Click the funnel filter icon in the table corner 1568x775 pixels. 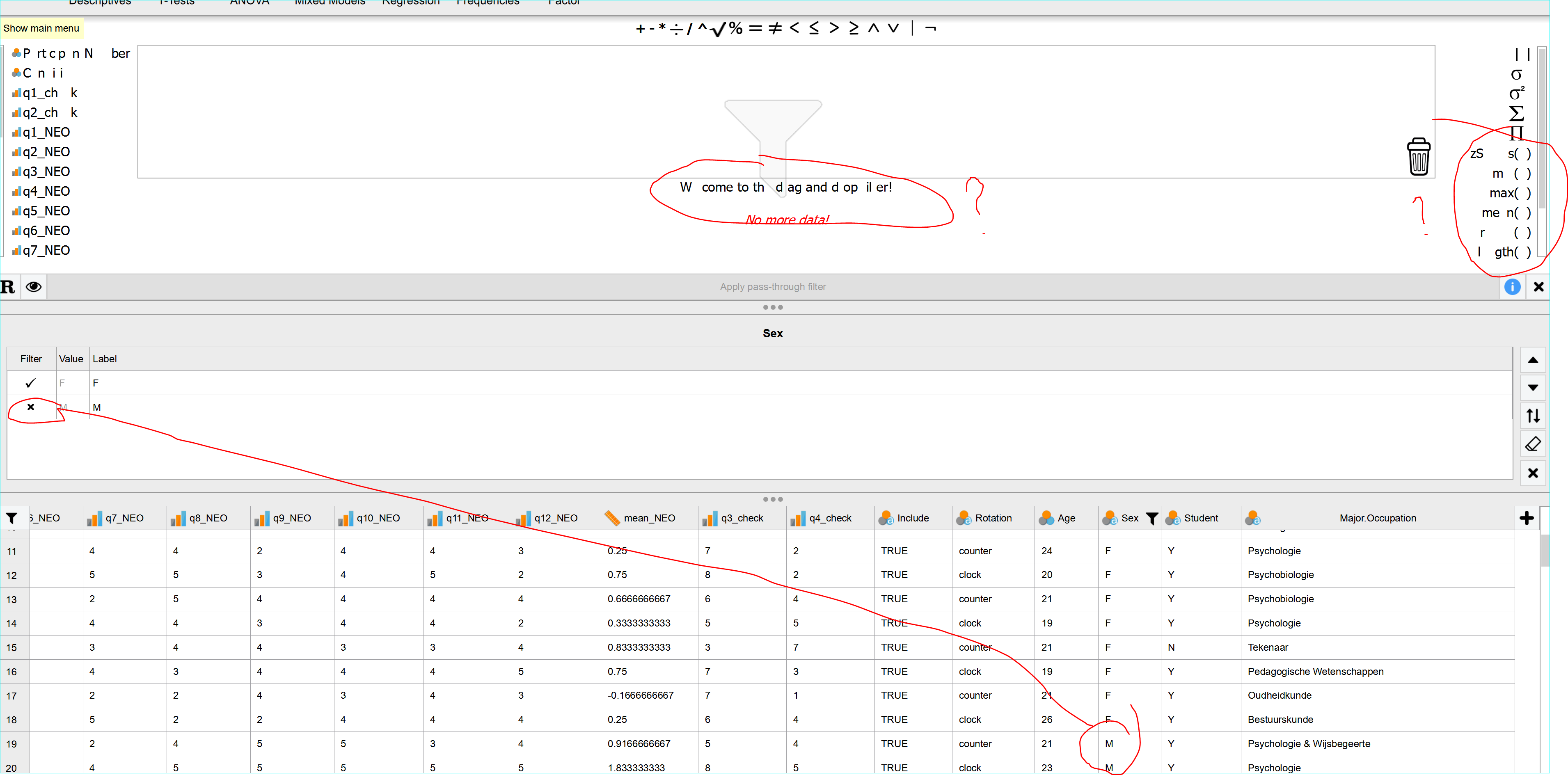(12, 518)
